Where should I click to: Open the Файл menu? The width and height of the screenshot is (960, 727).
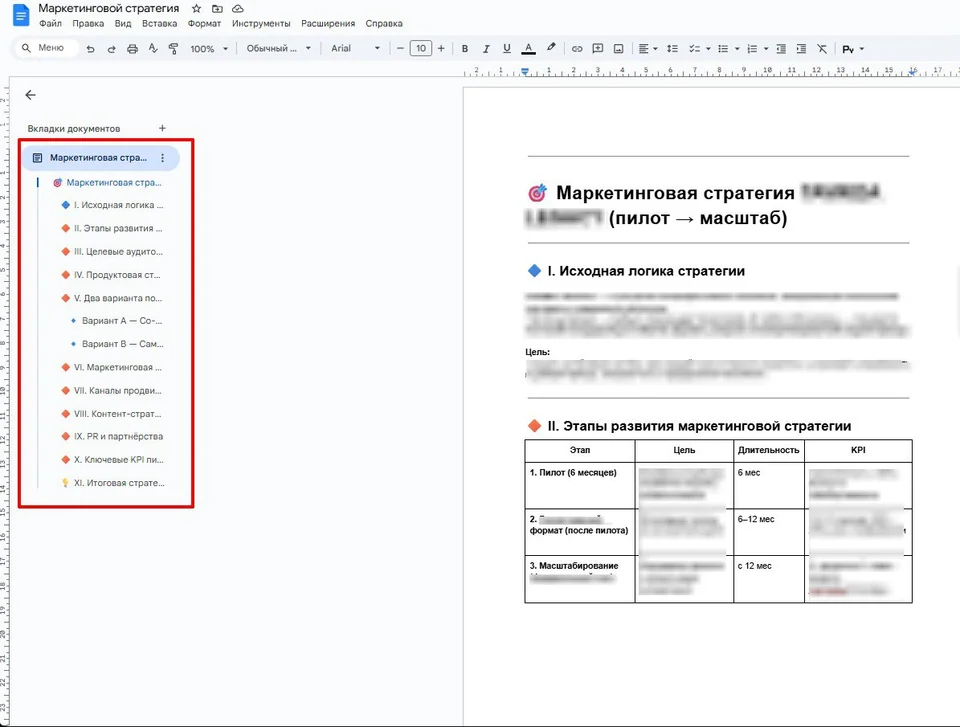[50, 23]
